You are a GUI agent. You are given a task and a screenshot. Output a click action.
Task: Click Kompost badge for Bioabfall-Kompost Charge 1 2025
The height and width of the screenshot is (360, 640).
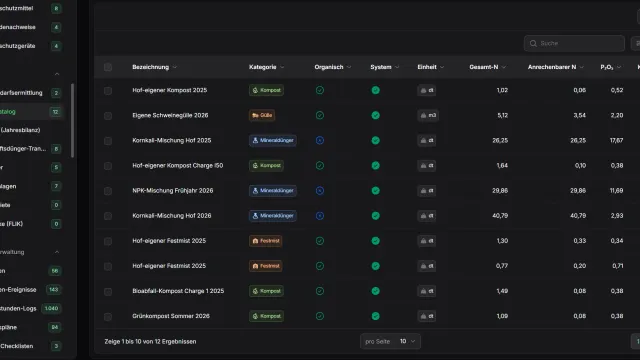pos(266,291)
